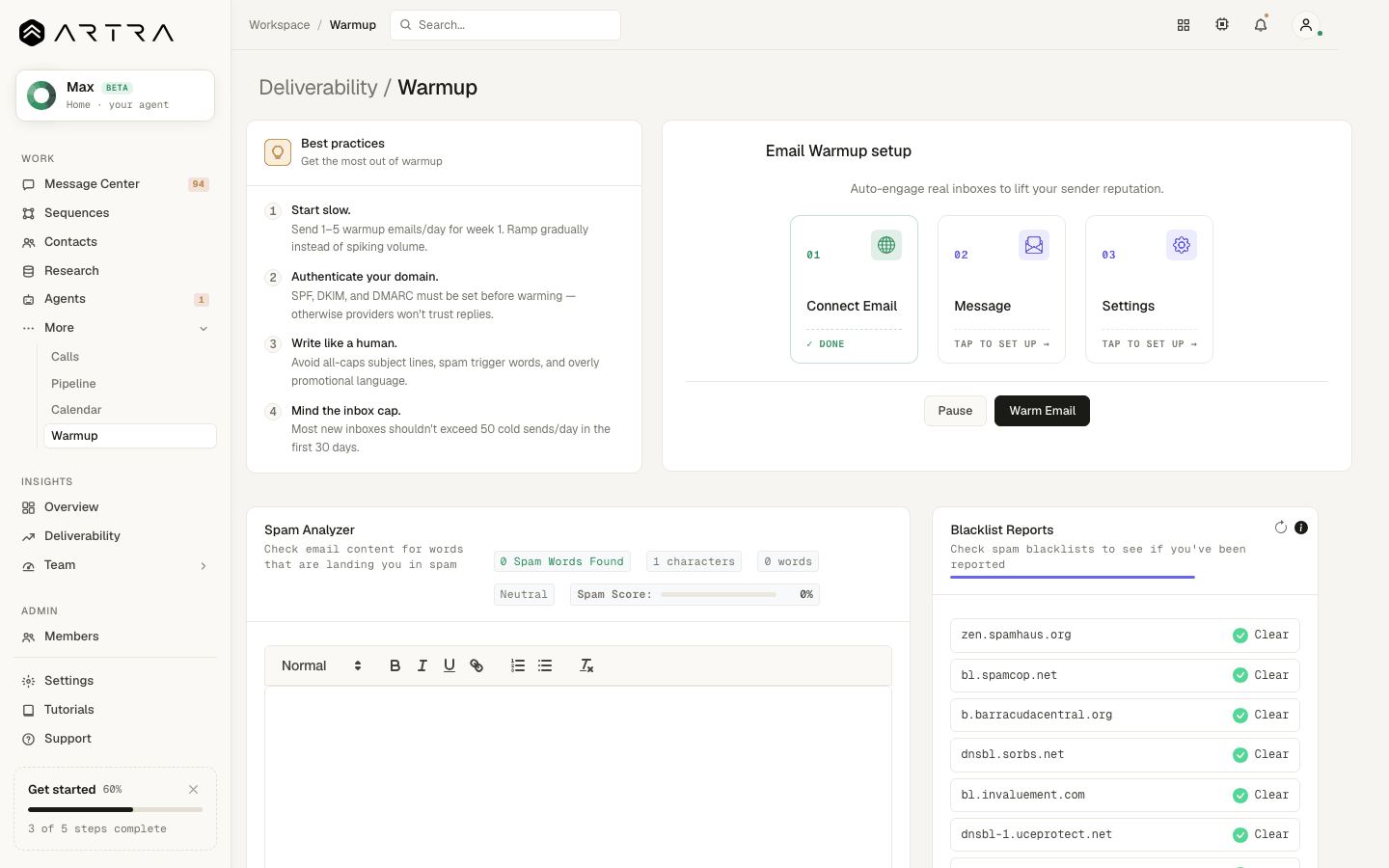Set up the Settings step card

click(1149, 289)
